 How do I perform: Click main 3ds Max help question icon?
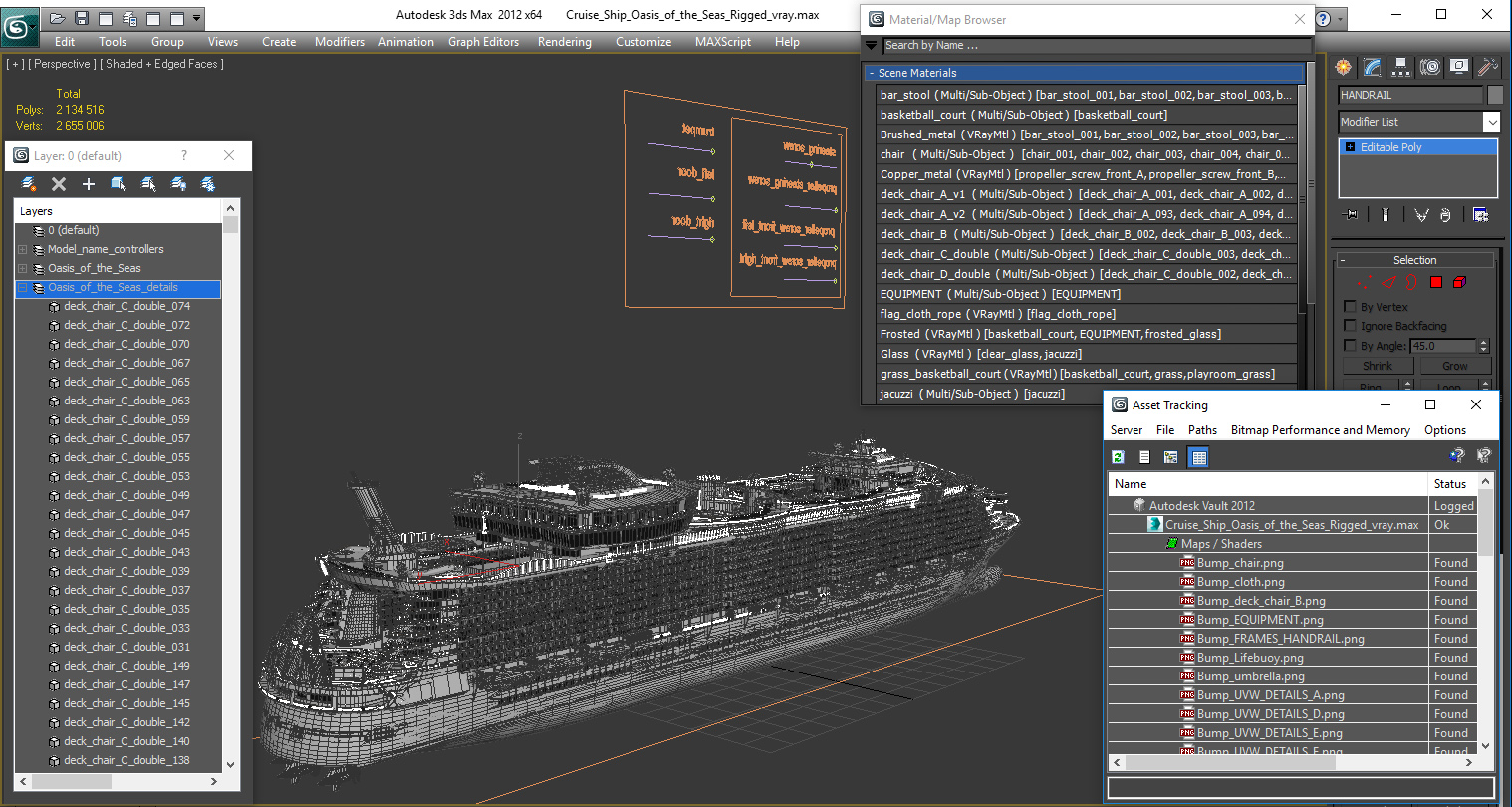point(1323,19)
